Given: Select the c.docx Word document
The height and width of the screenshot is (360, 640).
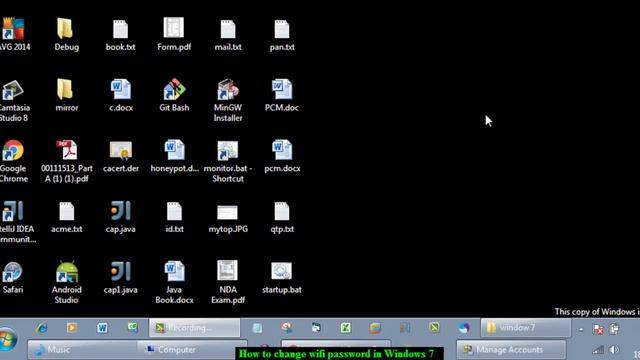Looking at the screenshot, I should pos(121,96).
